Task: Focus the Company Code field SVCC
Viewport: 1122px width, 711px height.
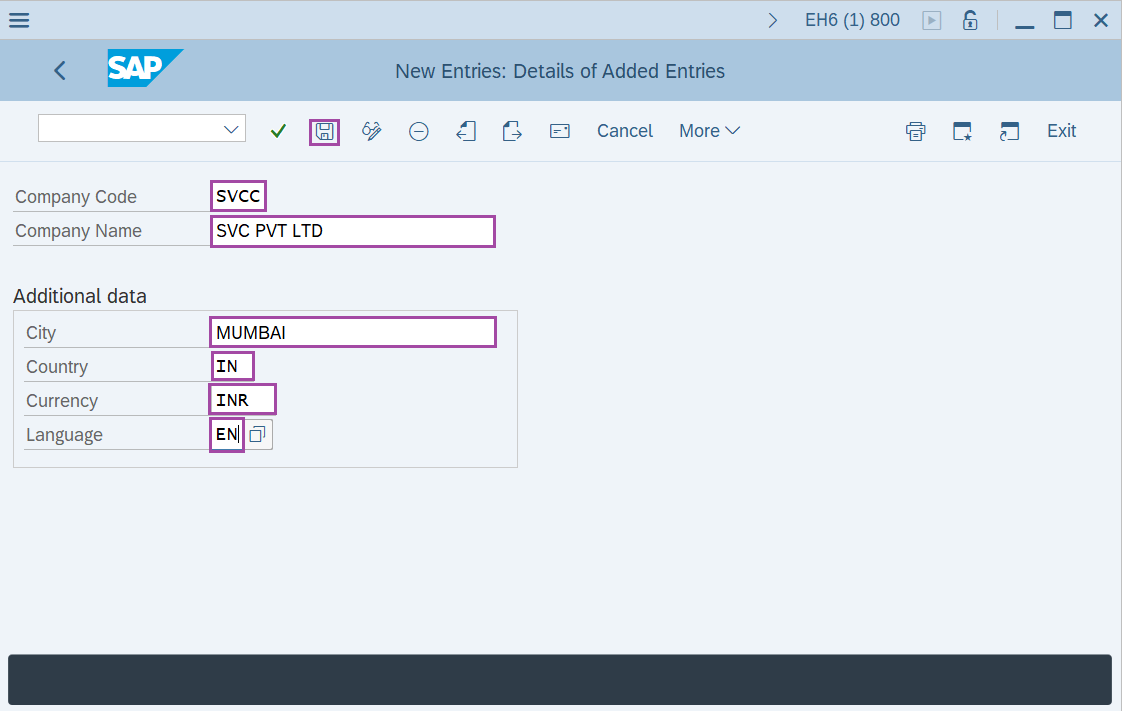Action: [x=238, y=197]
